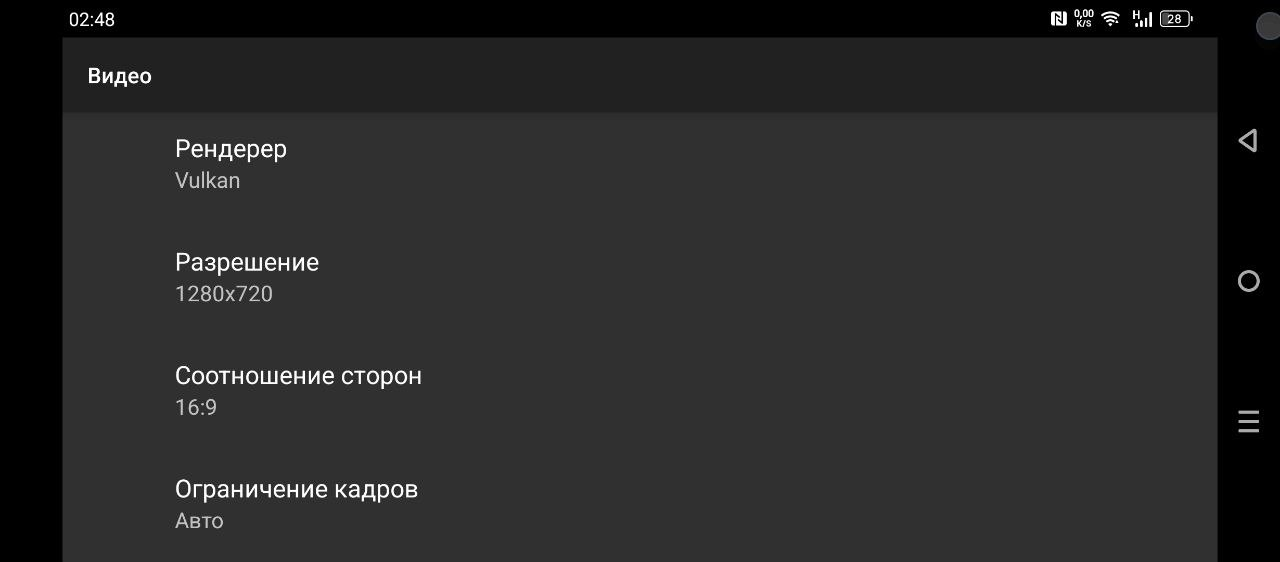Open the Разрешение resolution setting

pyautogui.click(x=247, y=262)
